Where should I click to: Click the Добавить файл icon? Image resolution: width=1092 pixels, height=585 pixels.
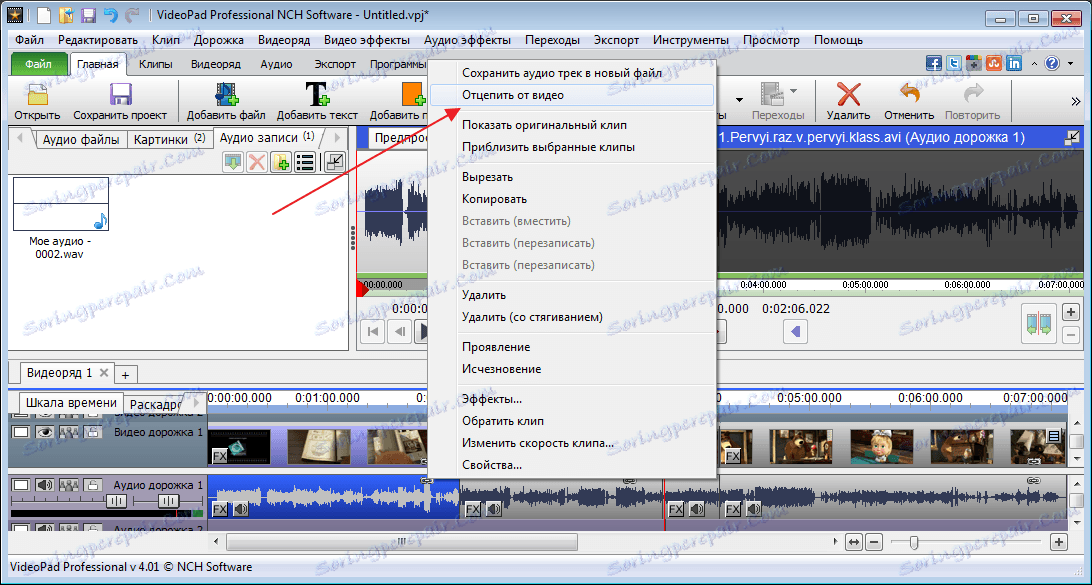pos(226,94)
